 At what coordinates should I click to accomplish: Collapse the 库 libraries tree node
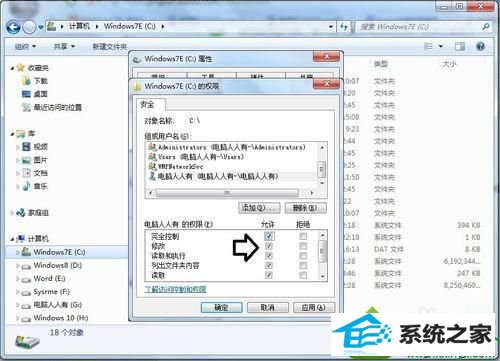click(x=12, y=134)
